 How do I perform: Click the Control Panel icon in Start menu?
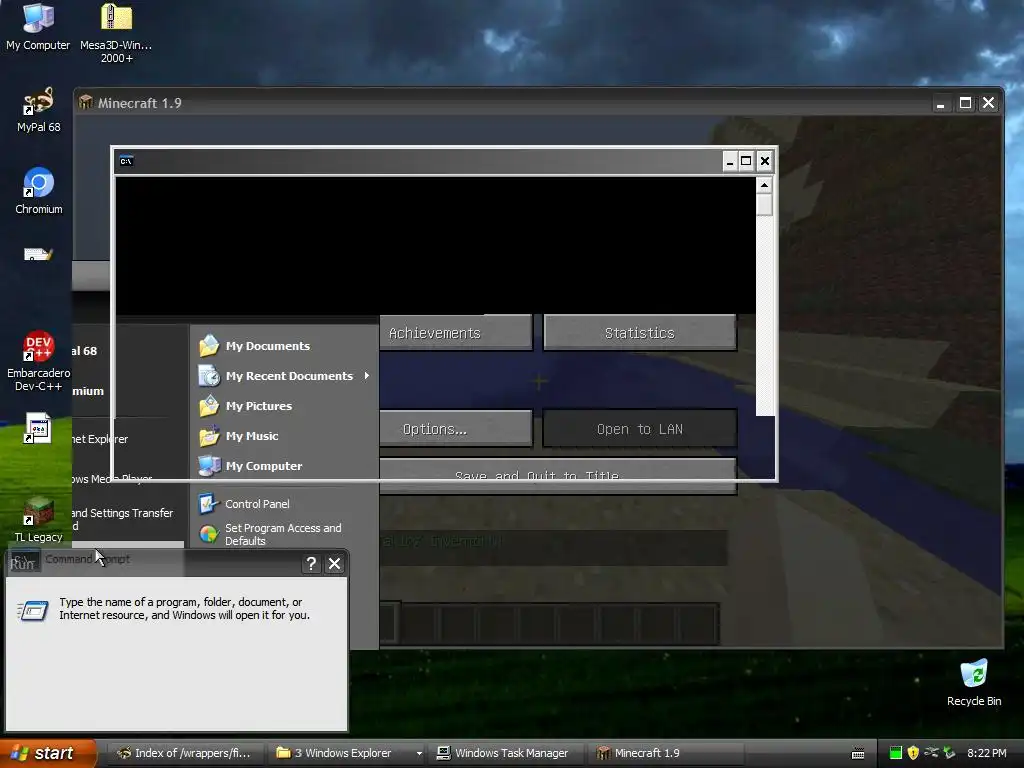pos(208,504)
